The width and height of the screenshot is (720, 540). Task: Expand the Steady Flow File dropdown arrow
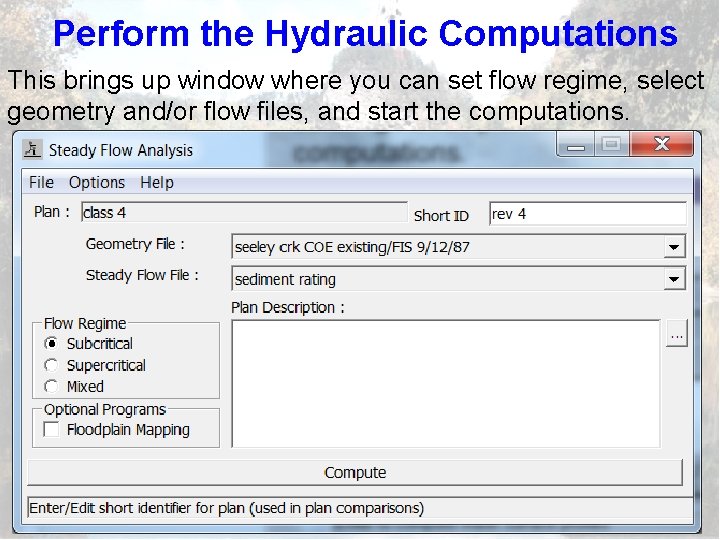674,279
